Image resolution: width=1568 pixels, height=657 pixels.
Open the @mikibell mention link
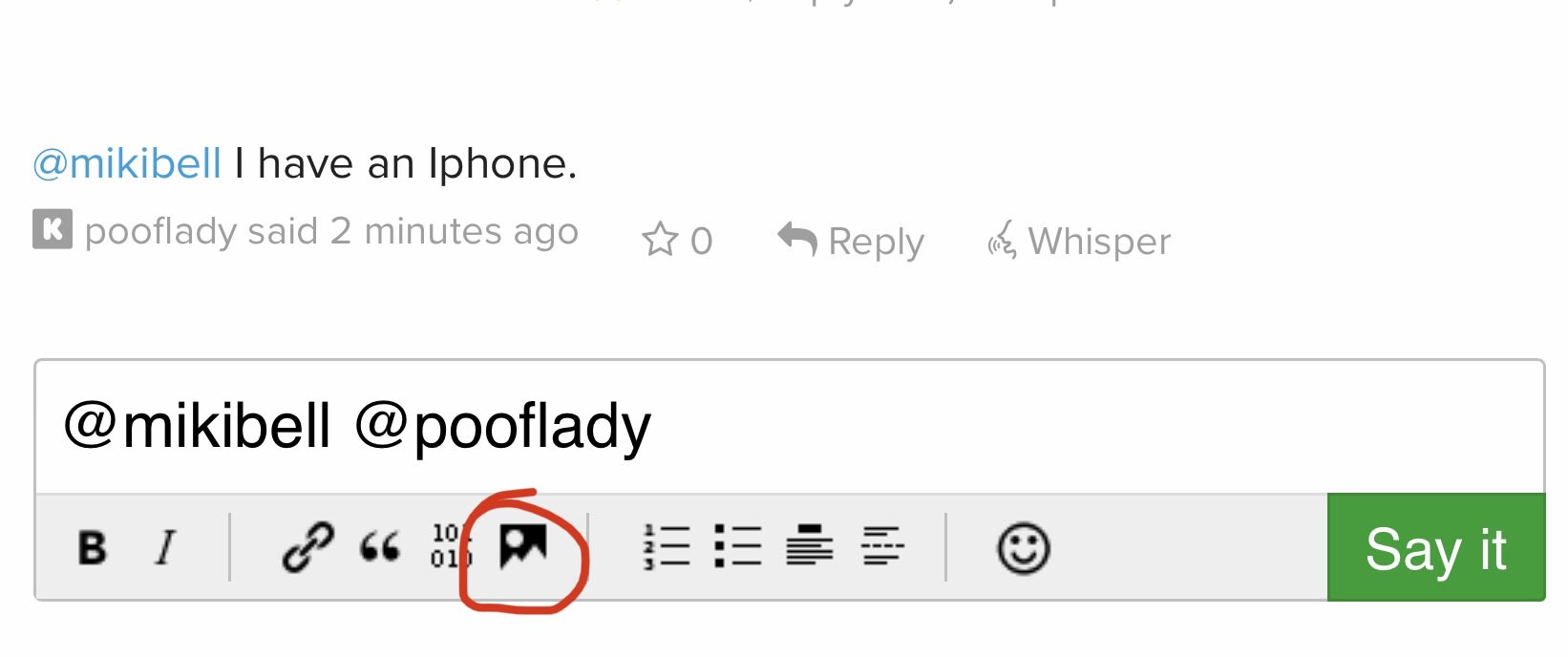(x=127, y=163)
